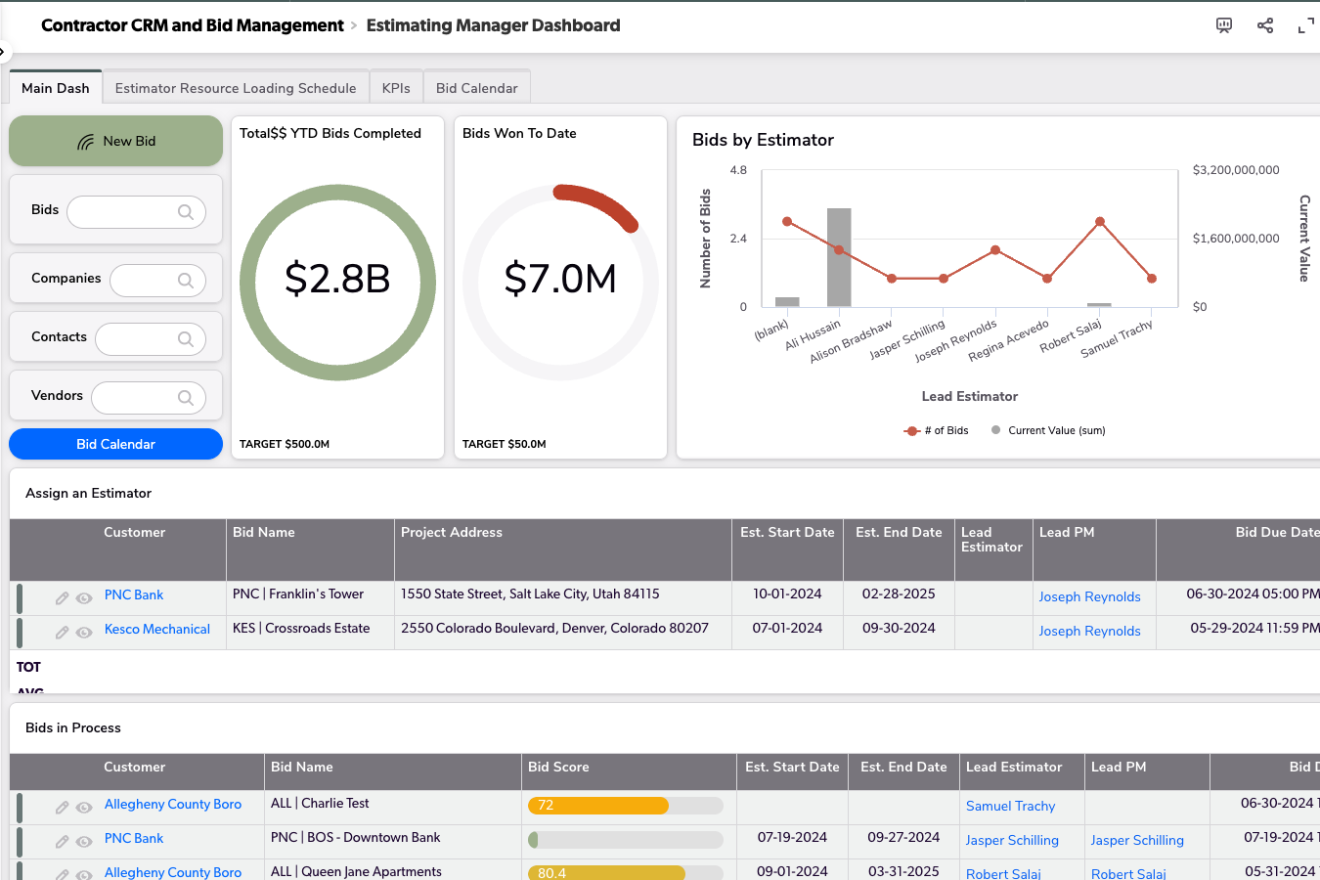
Task: View Kesco Mechanical row using eye icon
Action: 84,632
